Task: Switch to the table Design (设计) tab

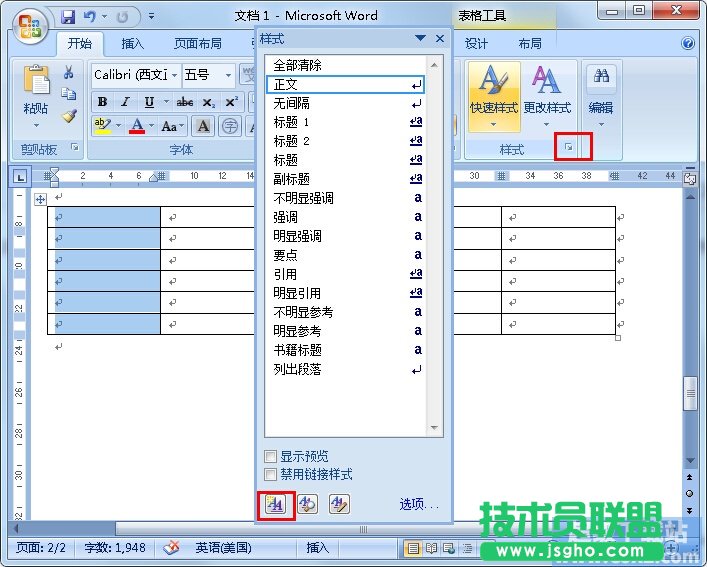Action: pyautogui.click(x=476, y=43)
